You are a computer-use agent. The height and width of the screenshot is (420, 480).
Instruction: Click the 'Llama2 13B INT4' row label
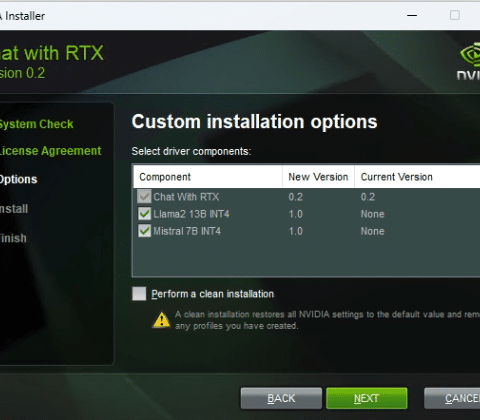191,214
